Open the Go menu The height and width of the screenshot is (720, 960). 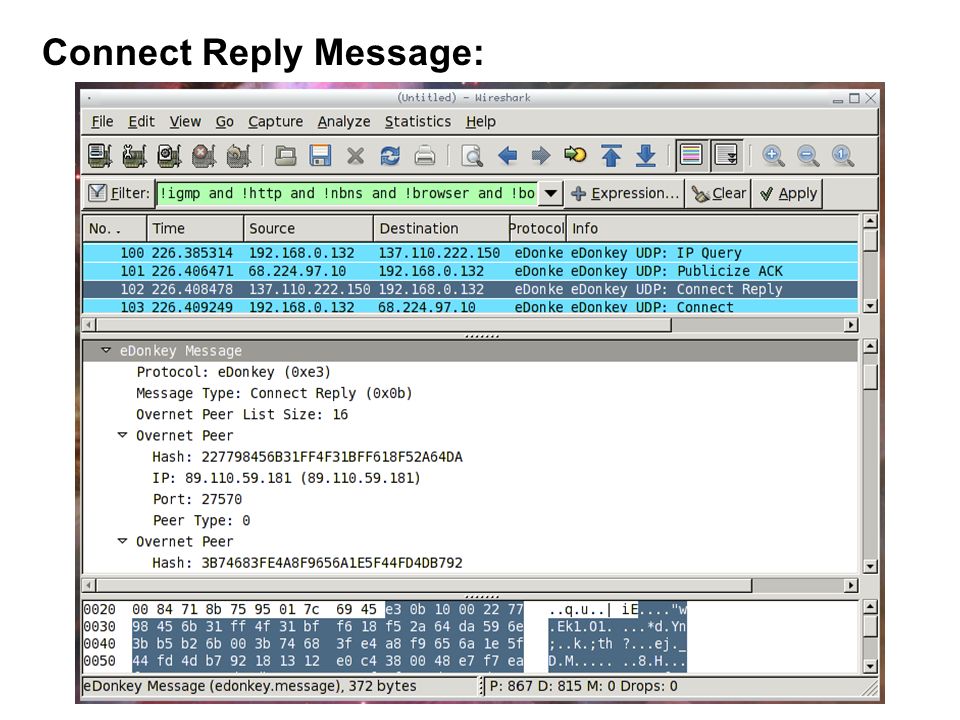click(225, 122)
